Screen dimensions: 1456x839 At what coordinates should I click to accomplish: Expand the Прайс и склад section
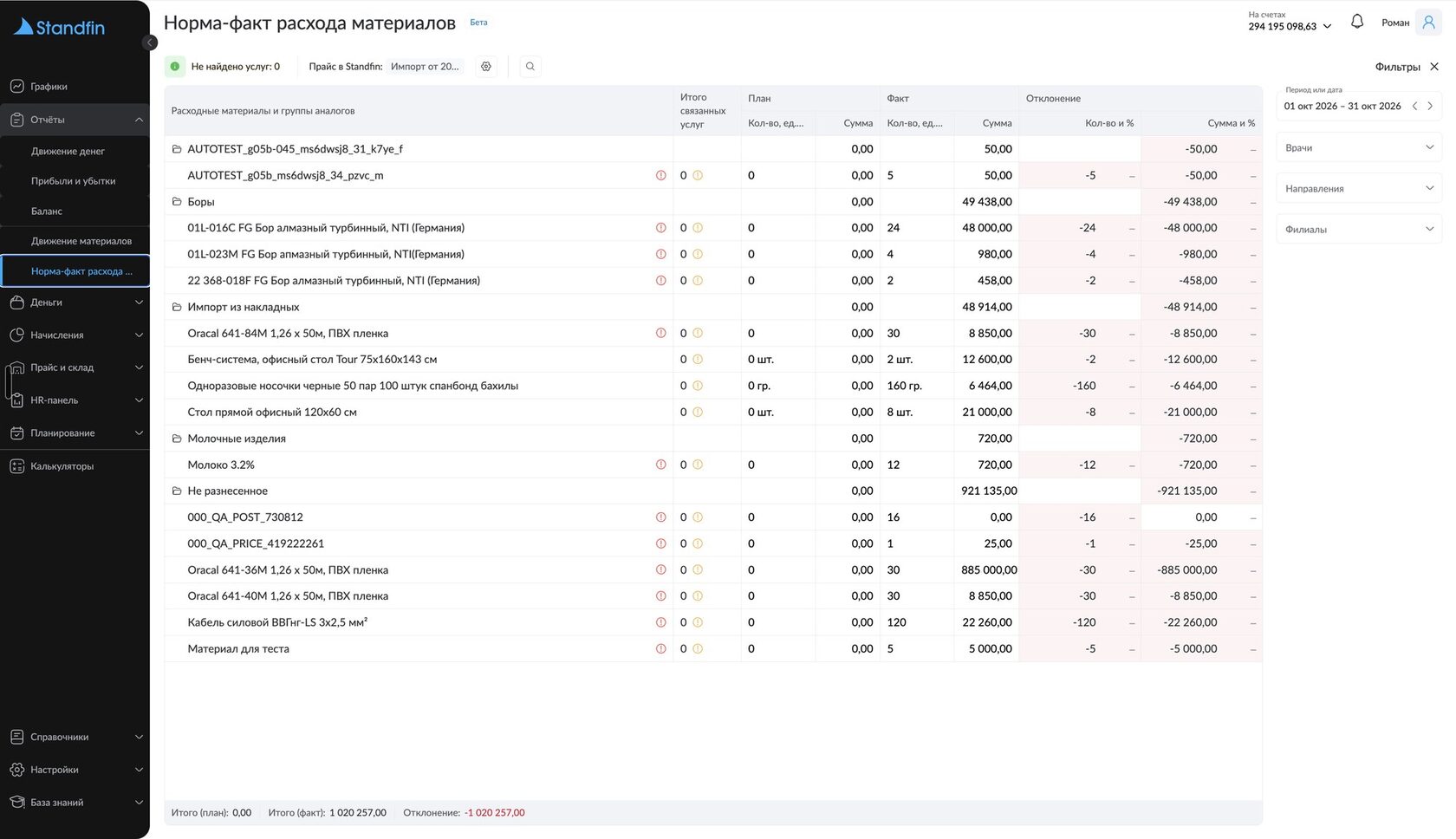coord(75,367)
